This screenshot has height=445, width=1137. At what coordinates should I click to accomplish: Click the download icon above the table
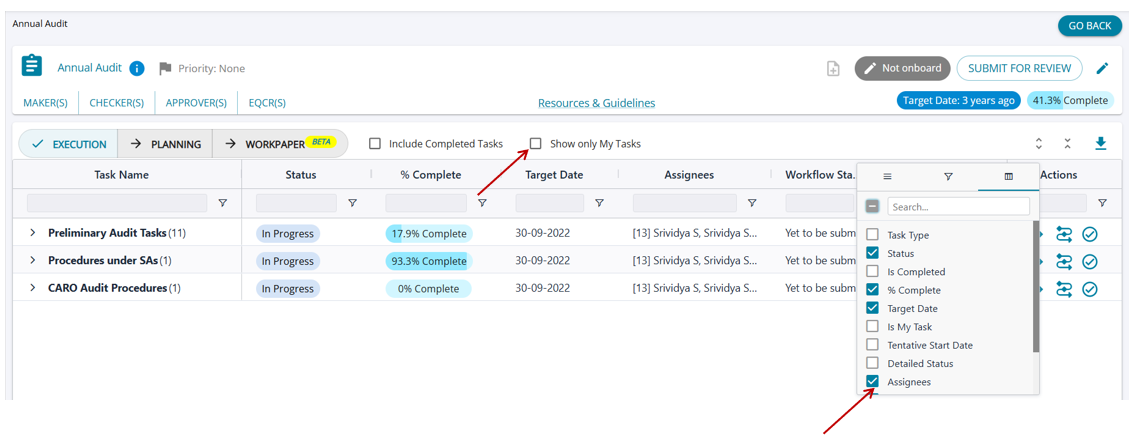1100,144
